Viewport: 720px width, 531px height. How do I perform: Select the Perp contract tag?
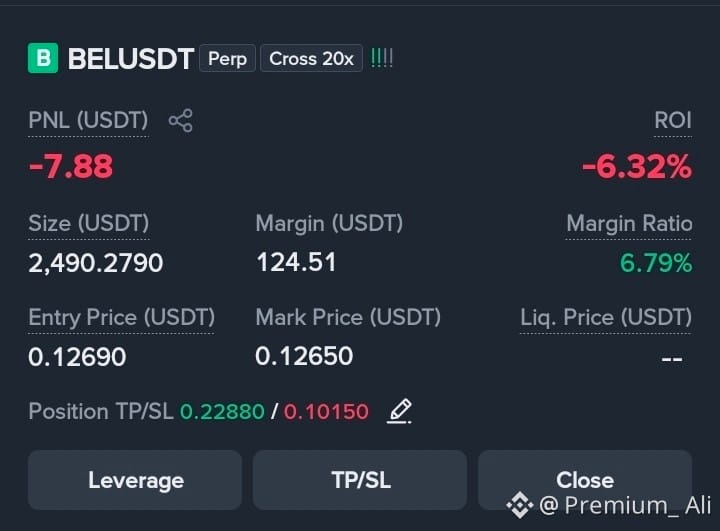pyautogui.click(x=227, y=58)
